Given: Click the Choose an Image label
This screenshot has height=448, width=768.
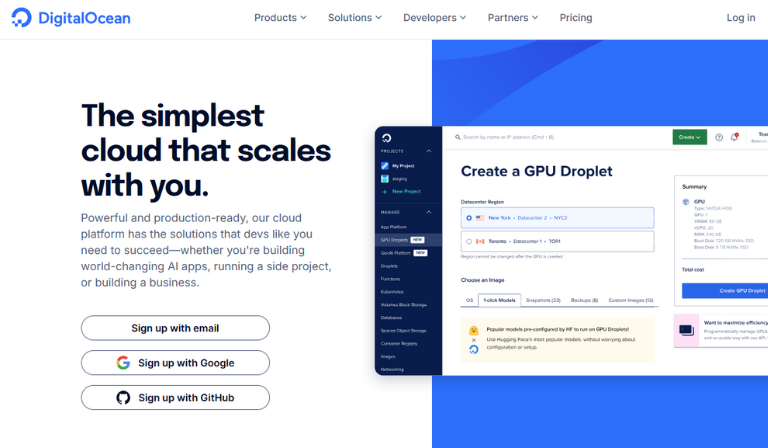Looking at the screenshot, I should pyautogui.click(x=482, y=280).
